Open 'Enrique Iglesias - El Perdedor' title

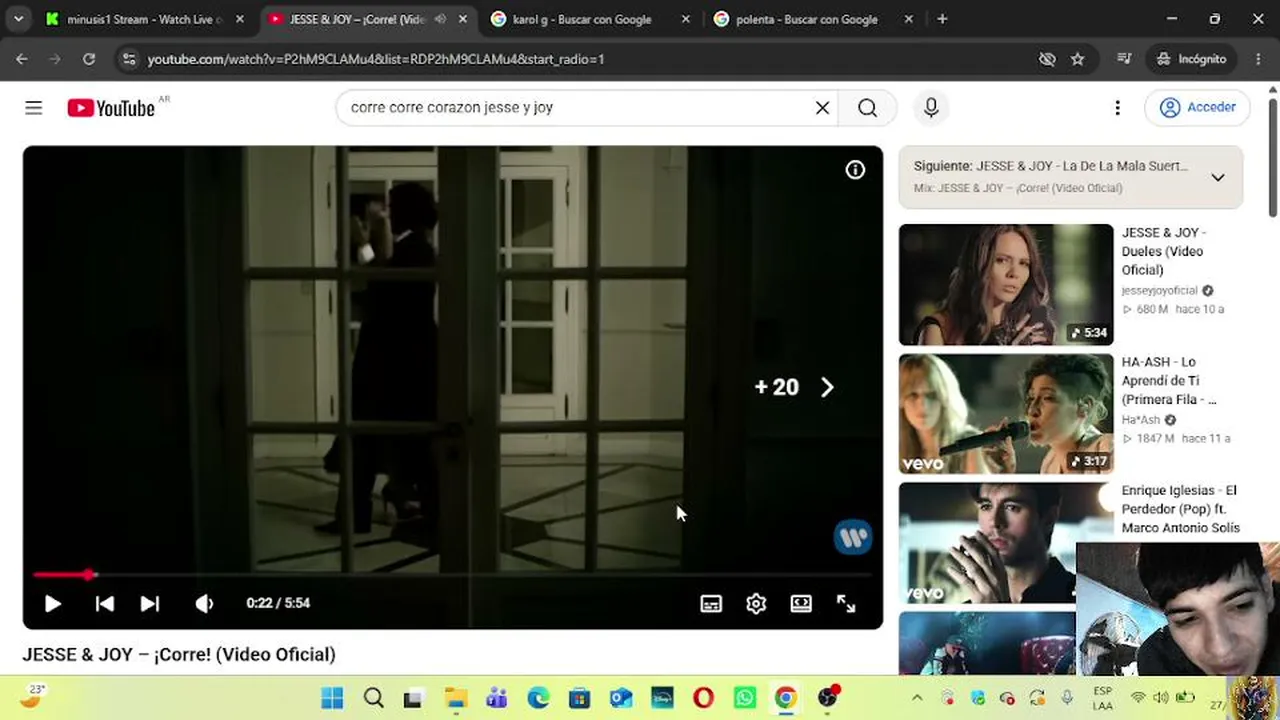point(1180,509)
